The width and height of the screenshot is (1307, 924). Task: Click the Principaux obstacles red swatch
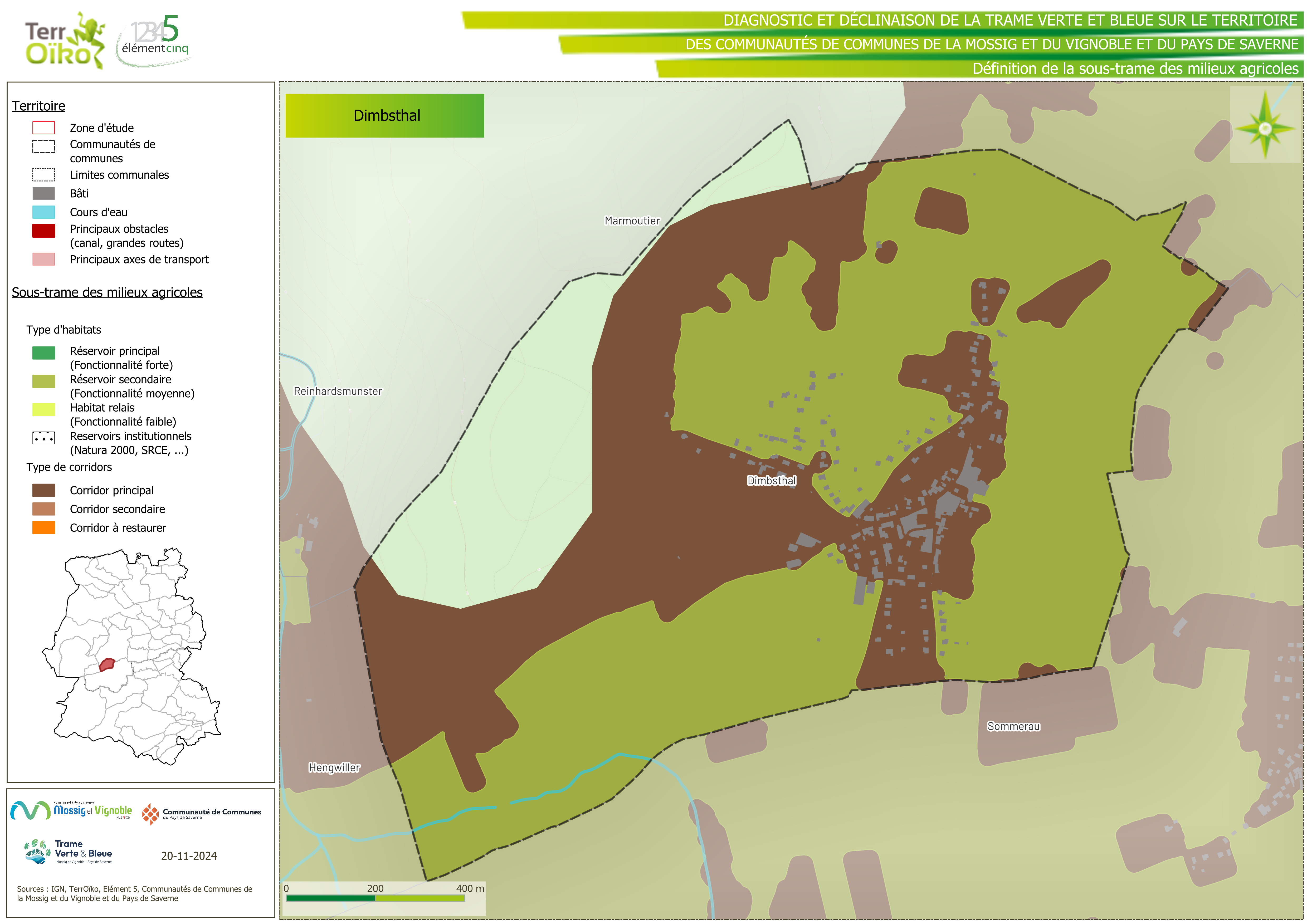pyautogui.click(x=43, y=231)
